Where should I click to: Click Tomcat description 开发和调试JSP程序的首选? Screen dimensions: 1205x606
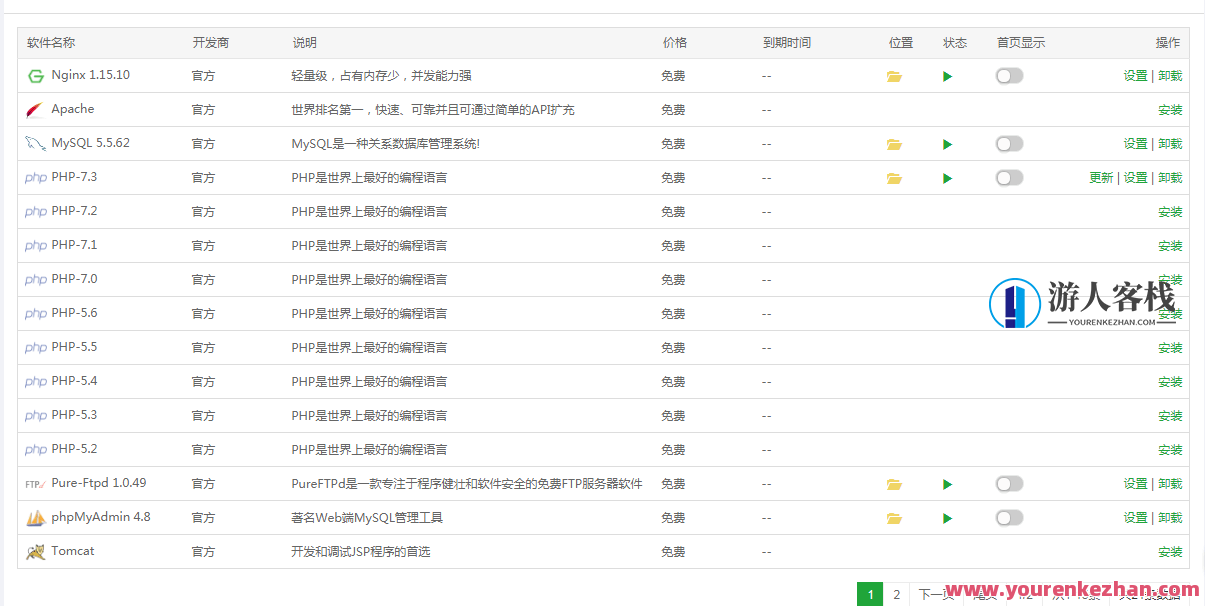pyautogui.click(x=361, y=552)
